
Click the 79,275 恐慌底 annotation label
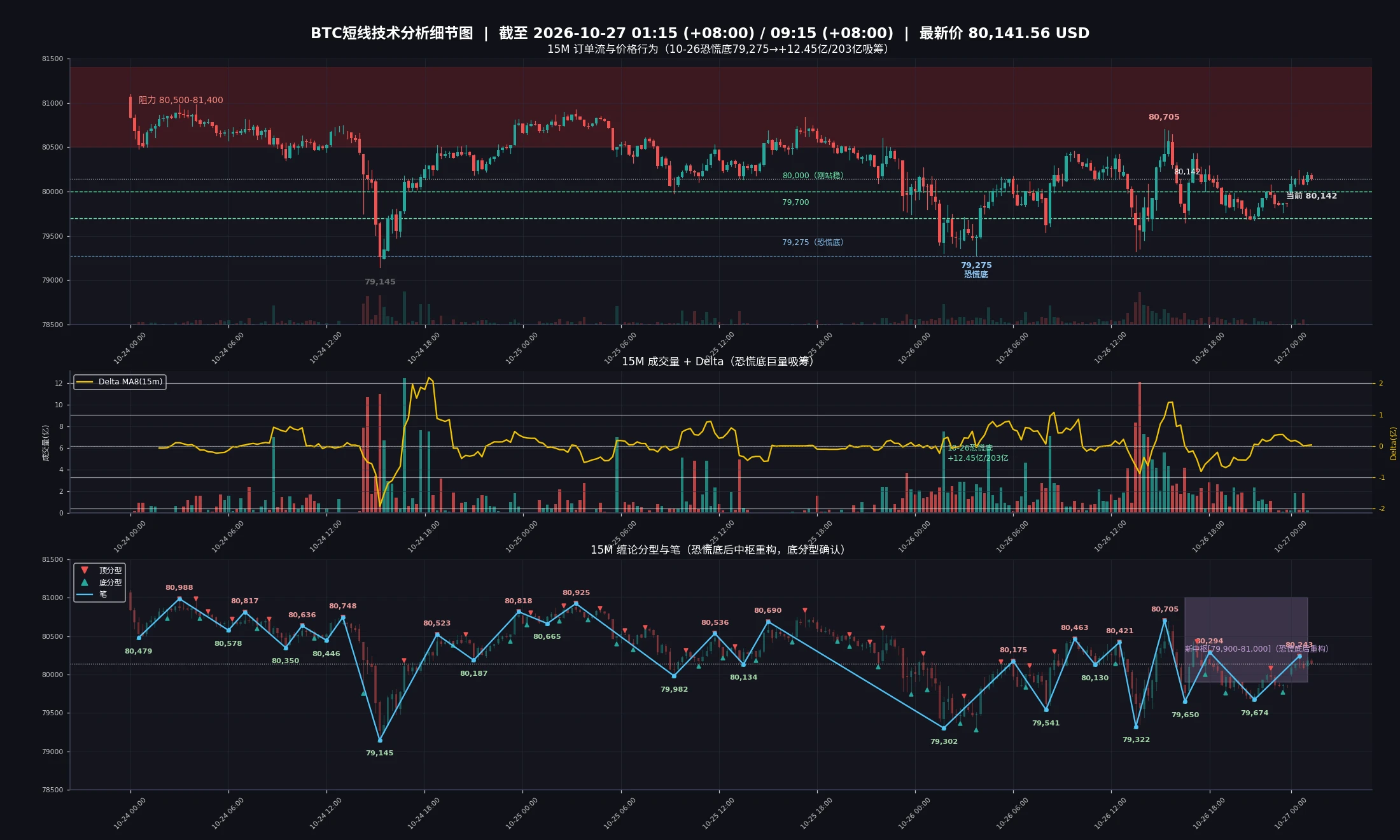976,270
